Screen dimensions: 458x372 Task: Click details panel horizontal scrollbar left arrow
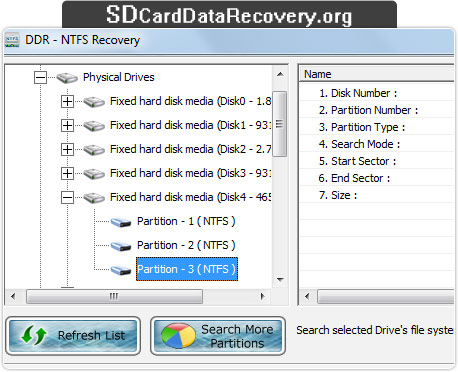[307, 296]
